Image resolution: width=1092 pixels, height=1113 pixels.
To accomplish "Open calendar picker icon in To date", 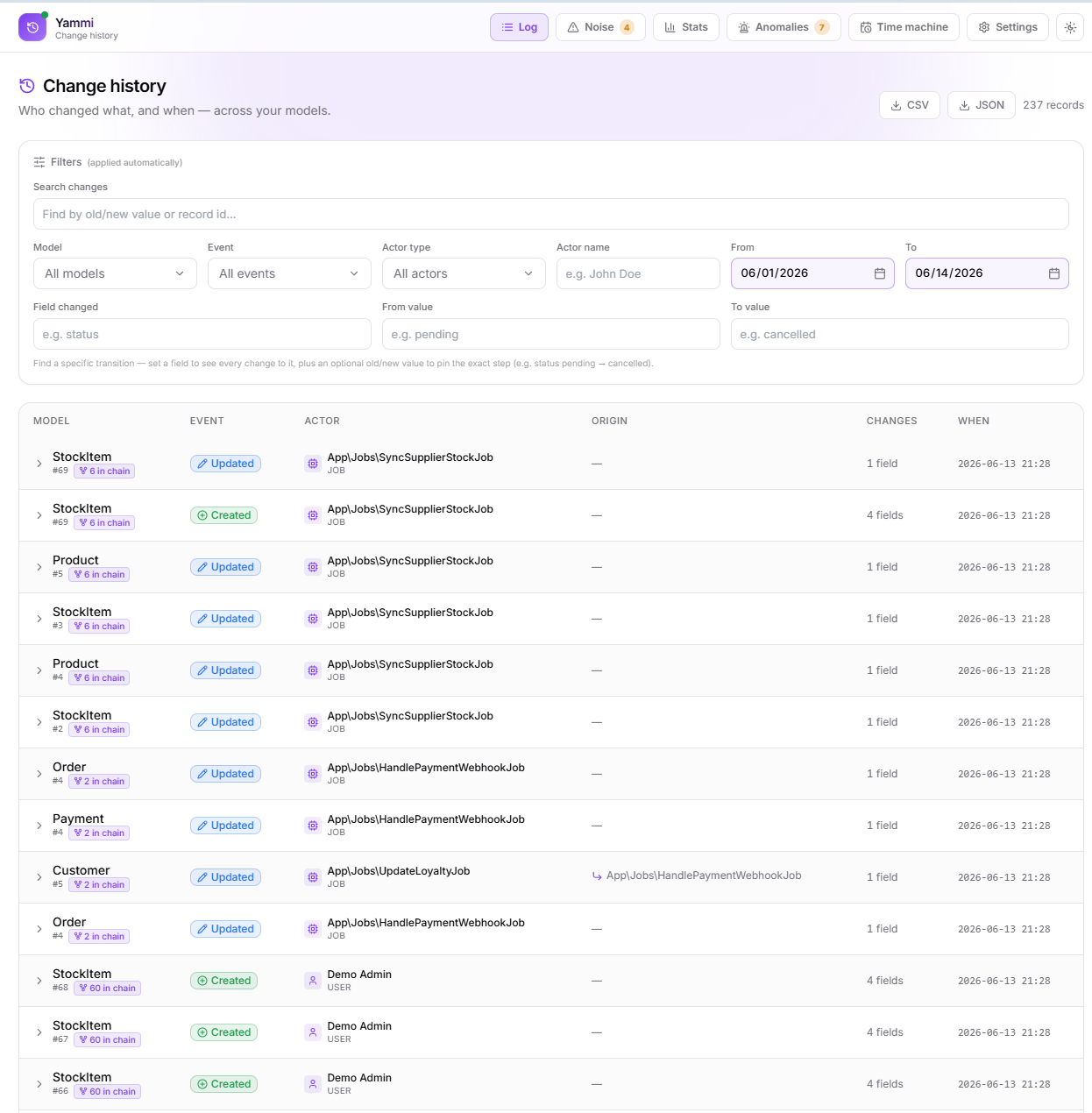I will coord(1054,273).
